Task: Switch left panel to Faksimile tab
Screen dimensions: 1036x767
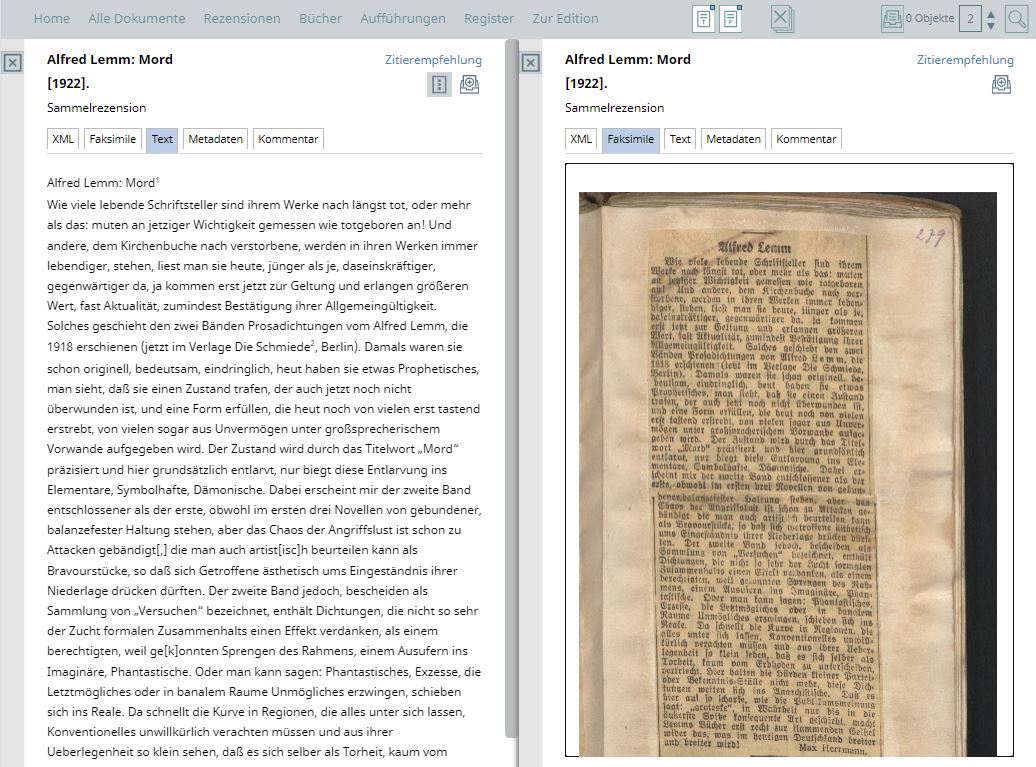Action: (112, 139)
